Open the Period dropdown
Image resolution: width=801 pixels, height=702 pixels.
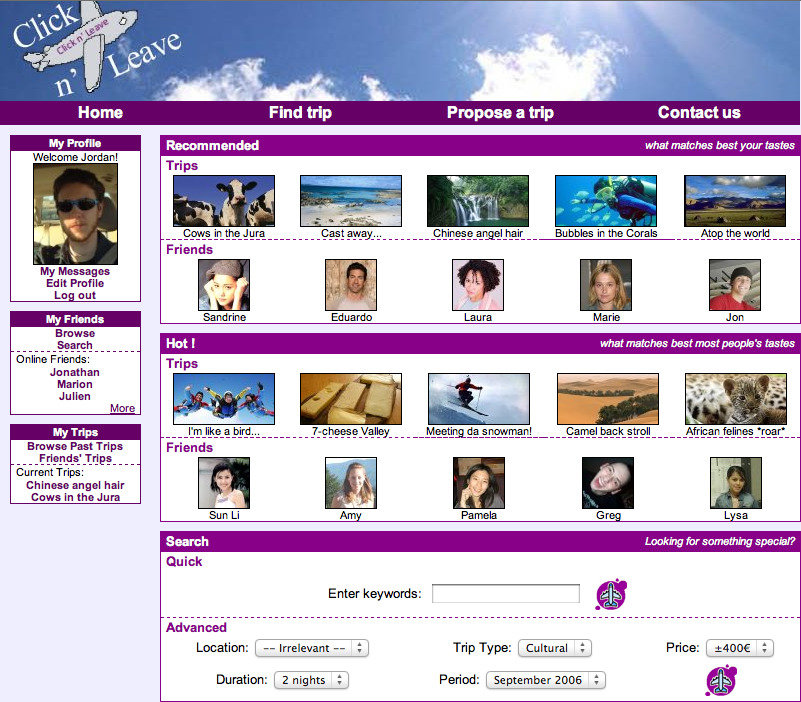(546, 680)
